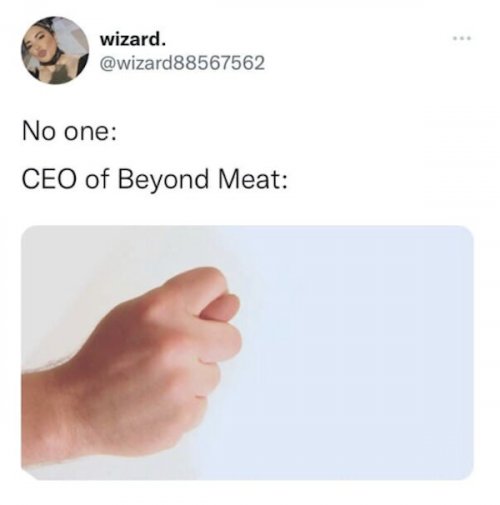Click the word "No" in the tweet
Image resolution: width=500 pixels, height=505 pixels.
38,132
